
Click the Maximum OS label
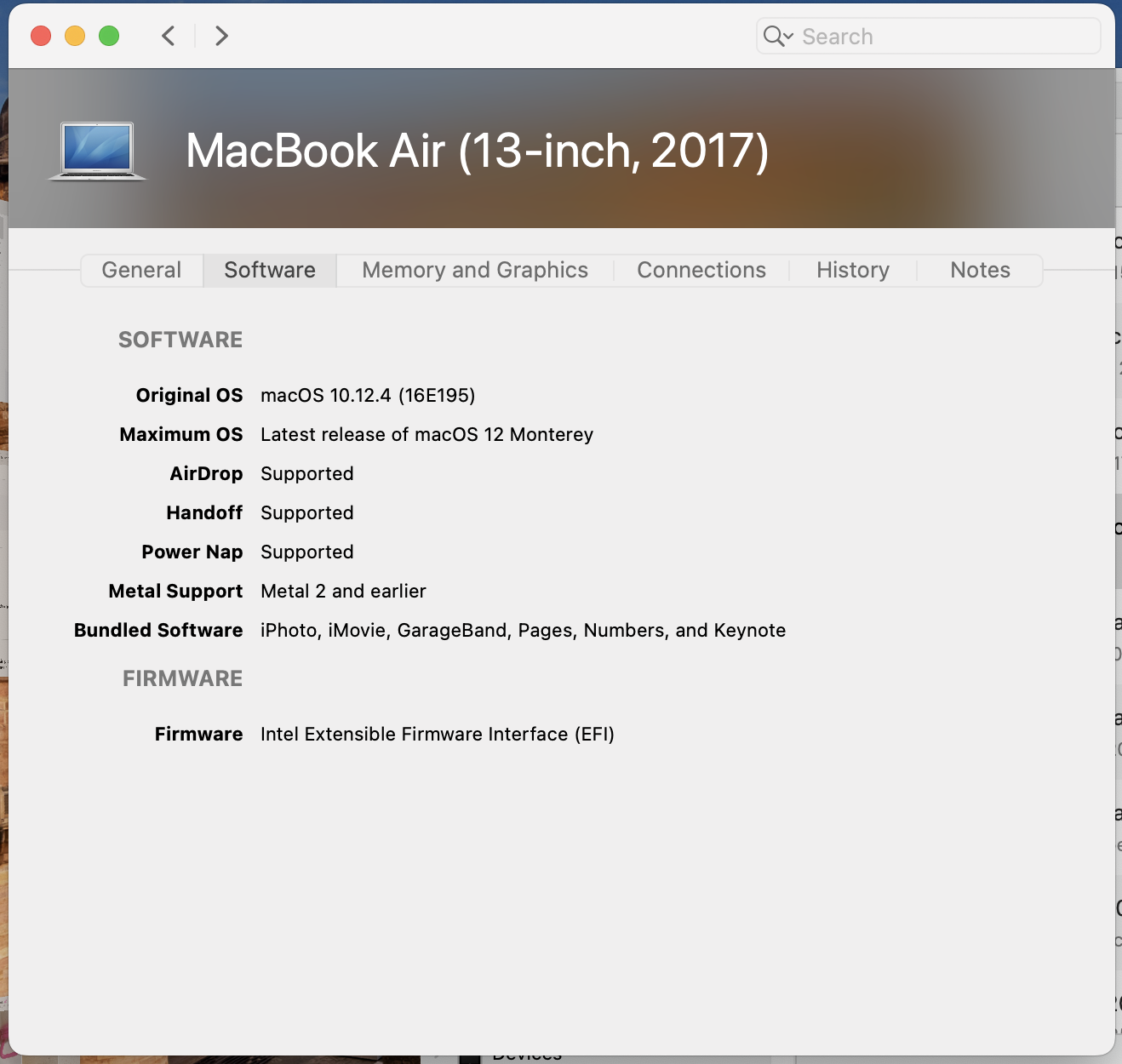pyautogui.click(x=181, y=434)
